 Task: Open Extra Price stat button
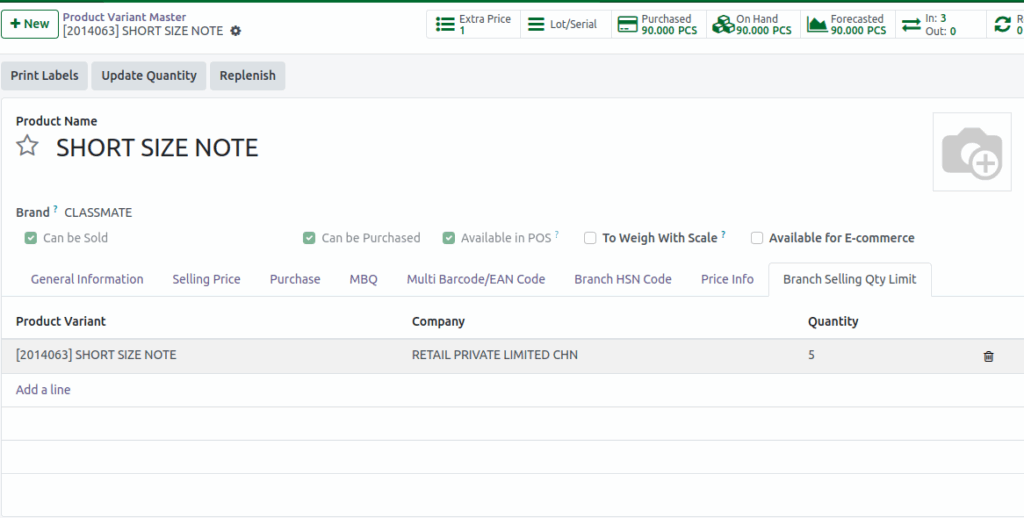point(473,24)
